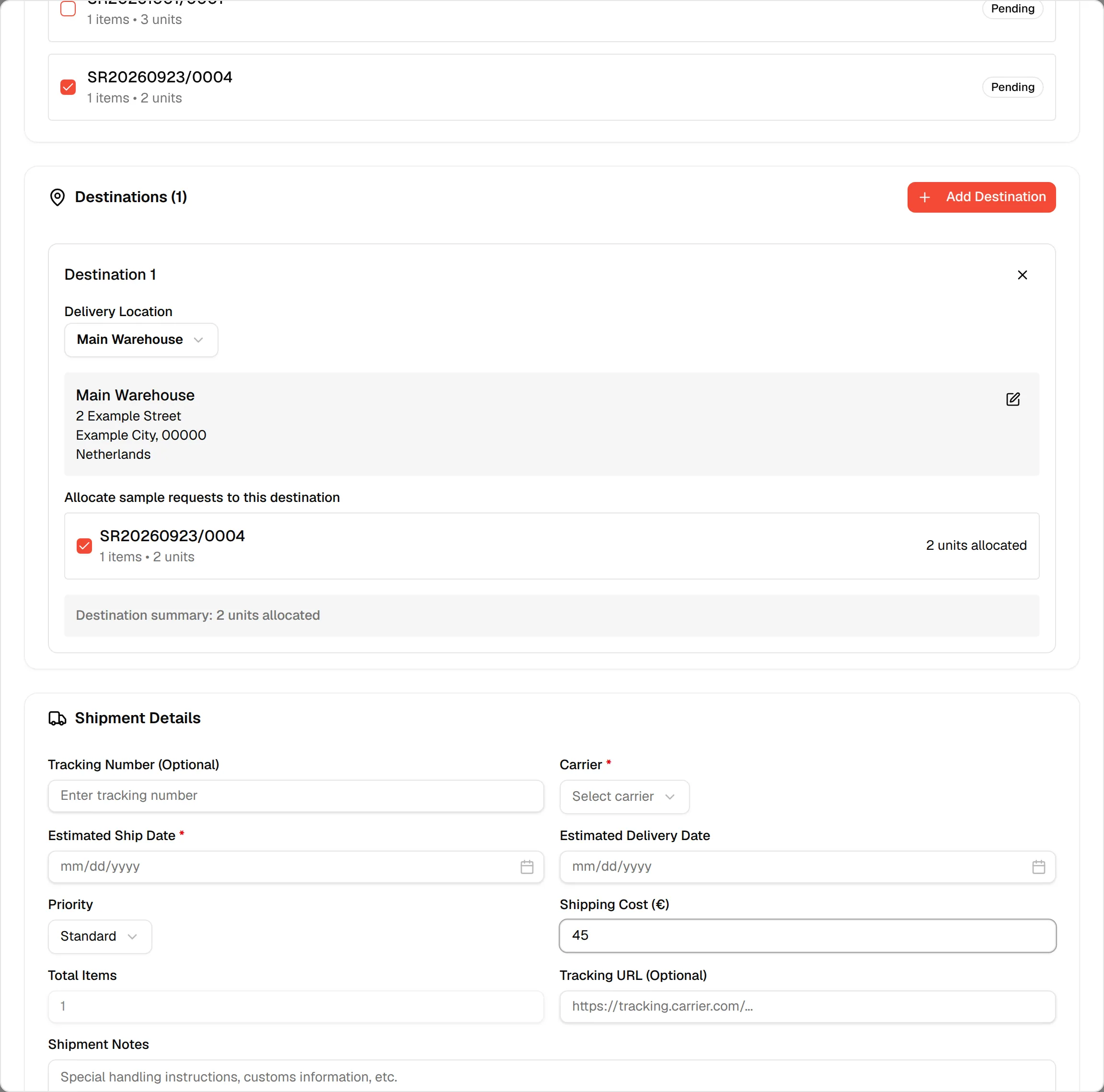Viewport: 1104px width, 1092px height.
Task: Open the Estimated Delivery Date calendar icon
Action: (1038, 866)
